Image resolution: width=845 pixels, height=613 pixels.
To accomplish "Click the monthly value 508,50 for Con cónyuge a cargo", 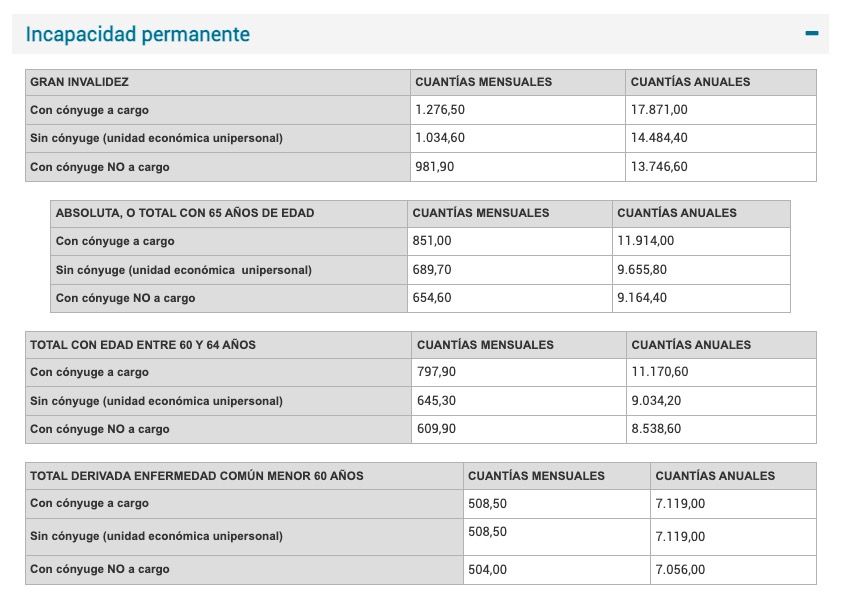I will (x=488, y=504).
